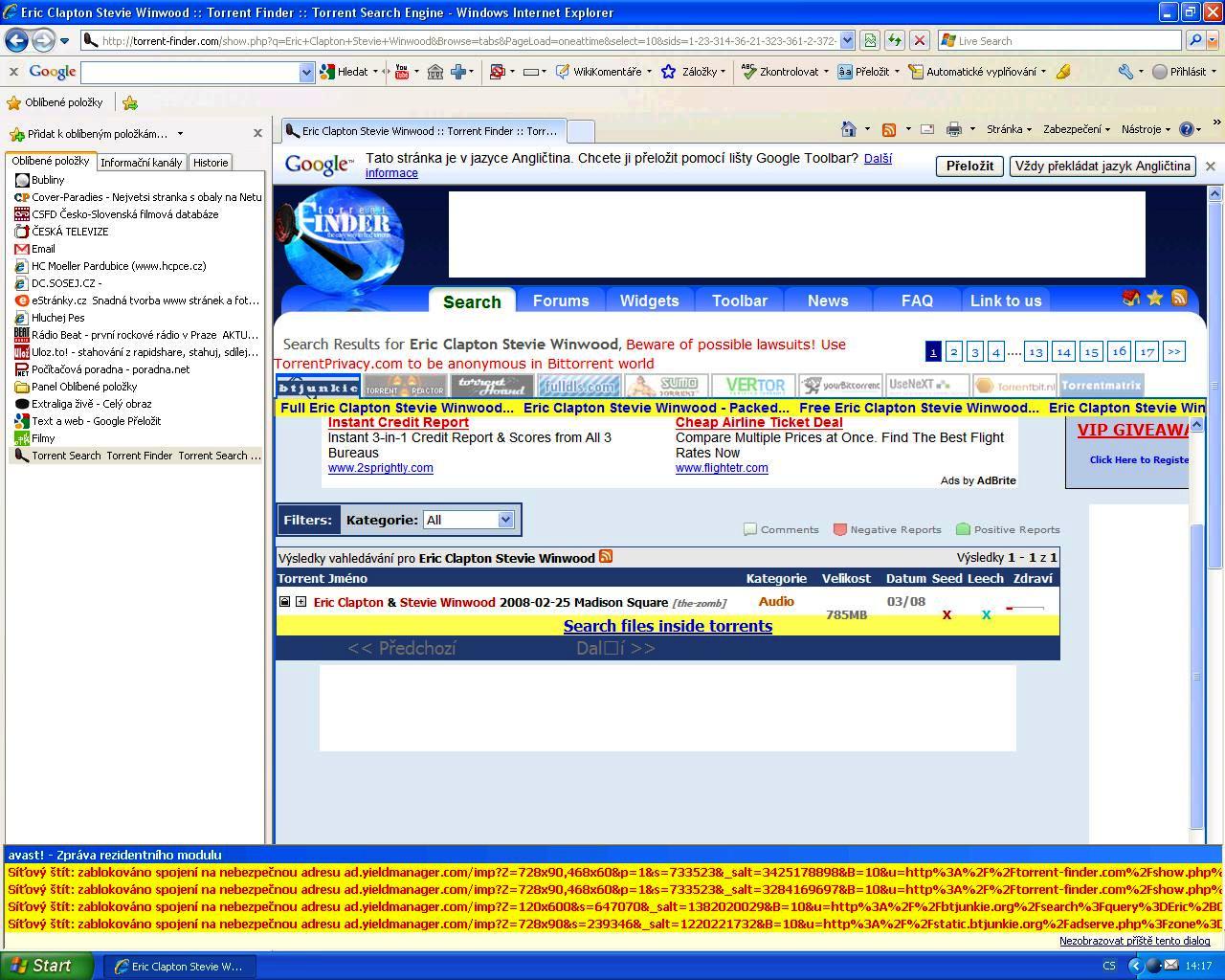This screenshot has width=1225, height=980.
Task: Open the Panel Oblíbené položky folder
Action: [x=84, y=387]
